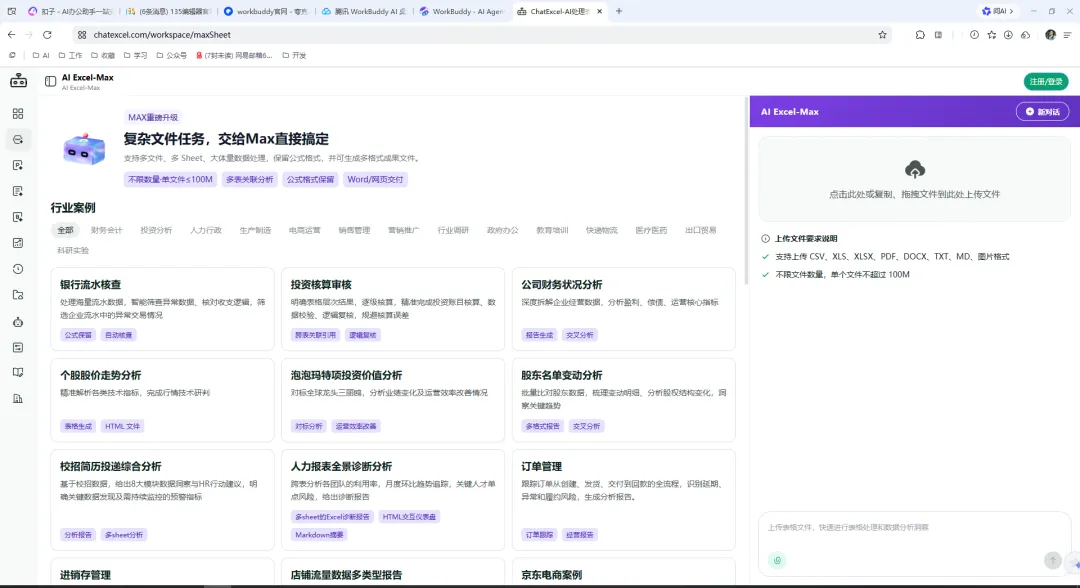Click the 多表关联分析 feature tag
This screenshot has width=1080, height=588.
click(x=249, y=180)
